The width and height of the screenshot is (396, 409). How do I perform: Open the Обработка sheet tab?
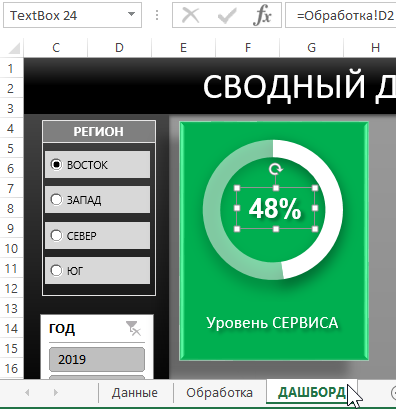pos(219,393)
